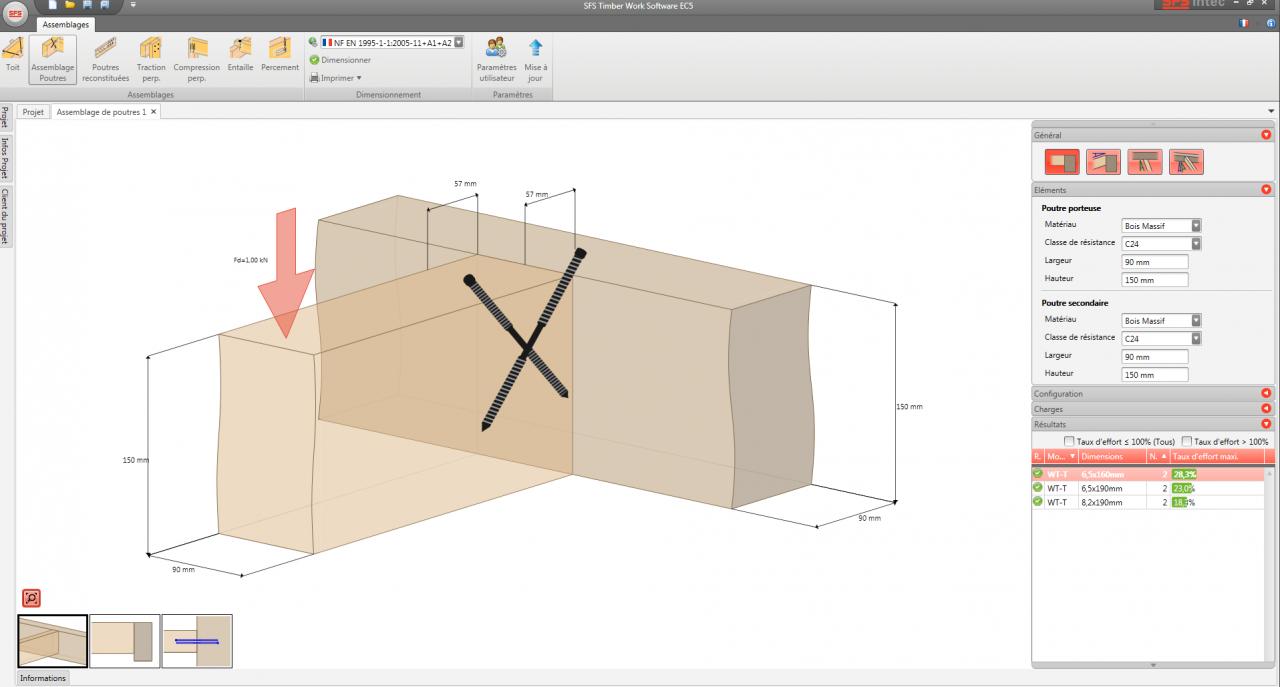The image size is (1280, 687).
Task: Click Poutre porteuse Hauteur field
Action: pyautogui.click(x=1155, y=280)
